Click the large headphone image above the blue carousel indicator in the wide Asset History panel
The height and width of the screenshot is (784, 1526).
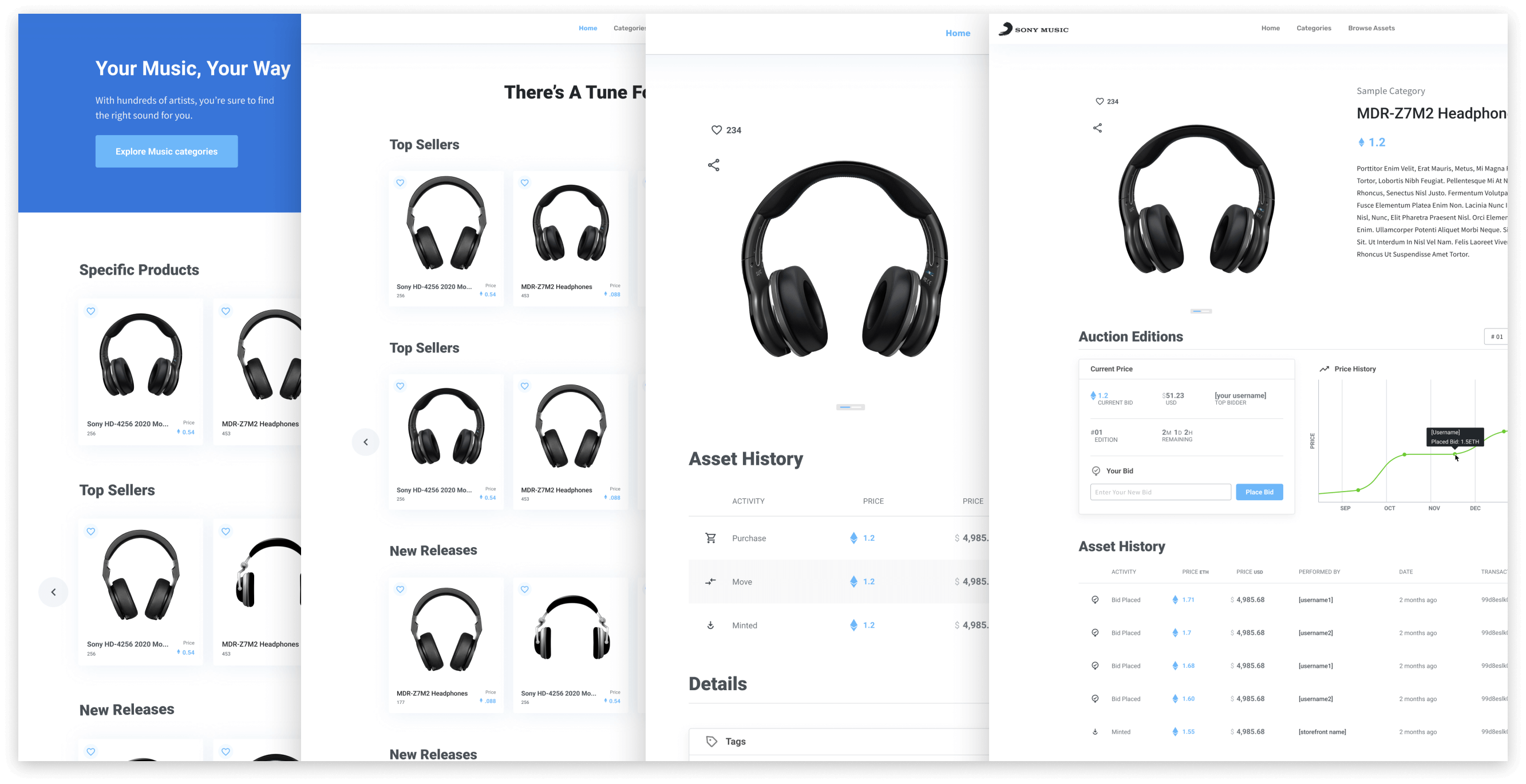click(x=844, y=259)
